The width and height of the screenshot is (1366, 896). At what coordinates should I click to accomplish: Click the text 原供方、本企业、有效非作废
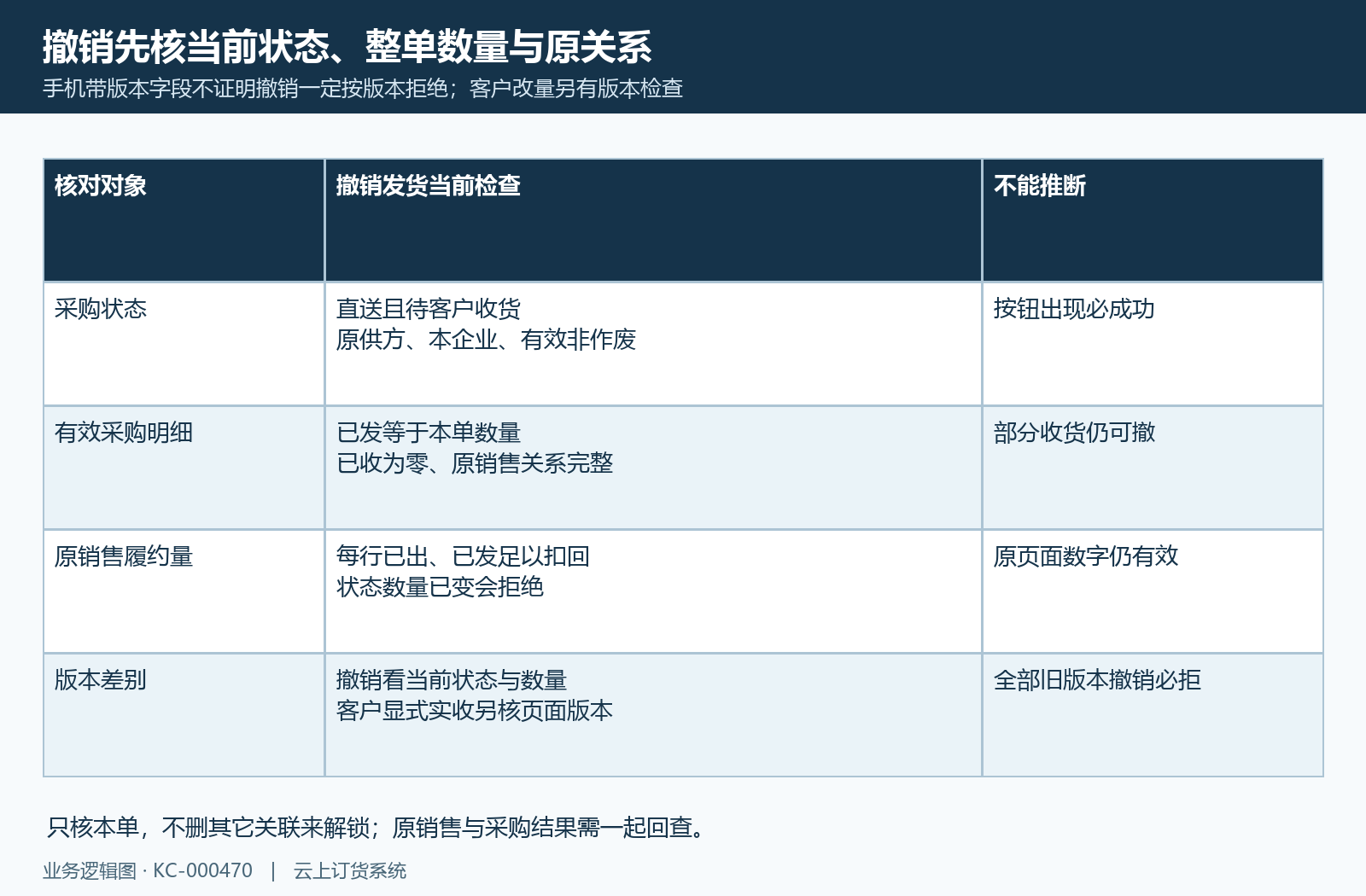point(486,340)
